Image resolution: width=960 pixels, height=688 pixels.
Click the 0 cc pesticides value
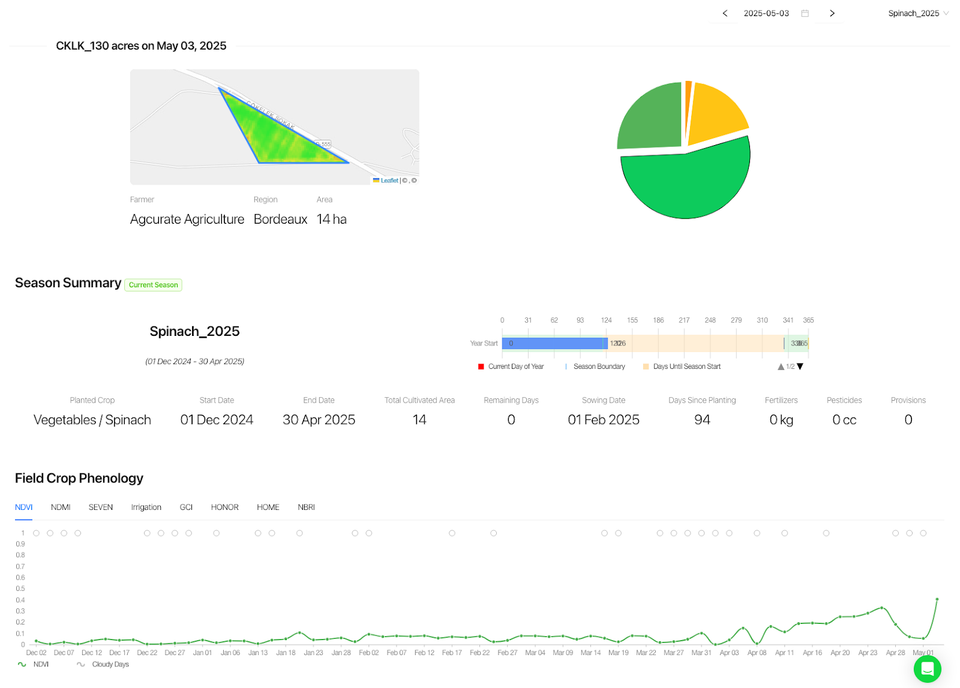pos(844,420)
